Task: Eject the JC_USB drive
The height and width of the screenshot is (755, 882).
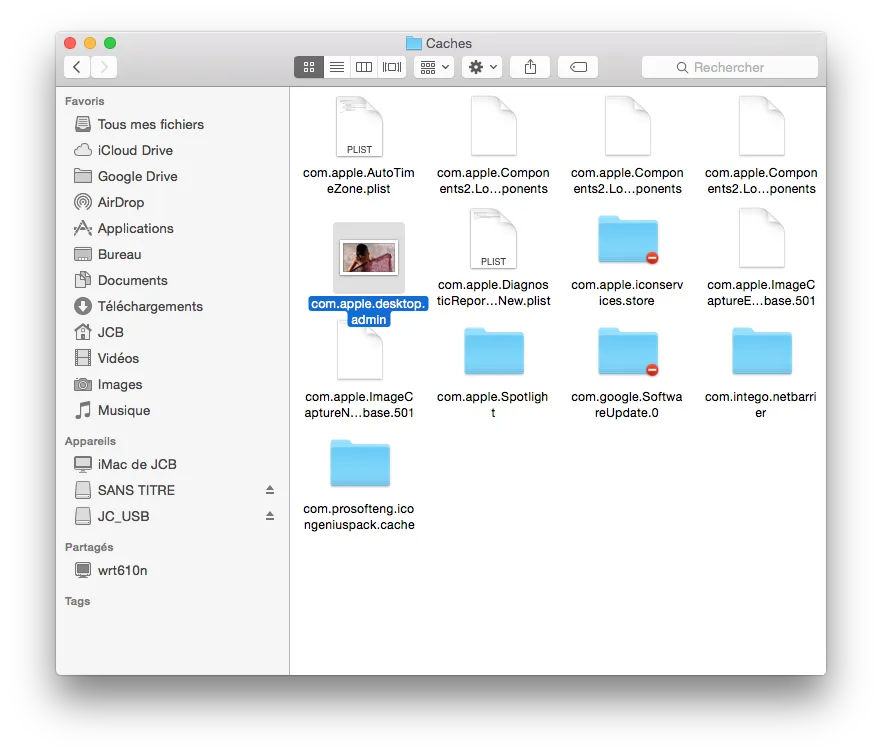Action: pos(270,516)
